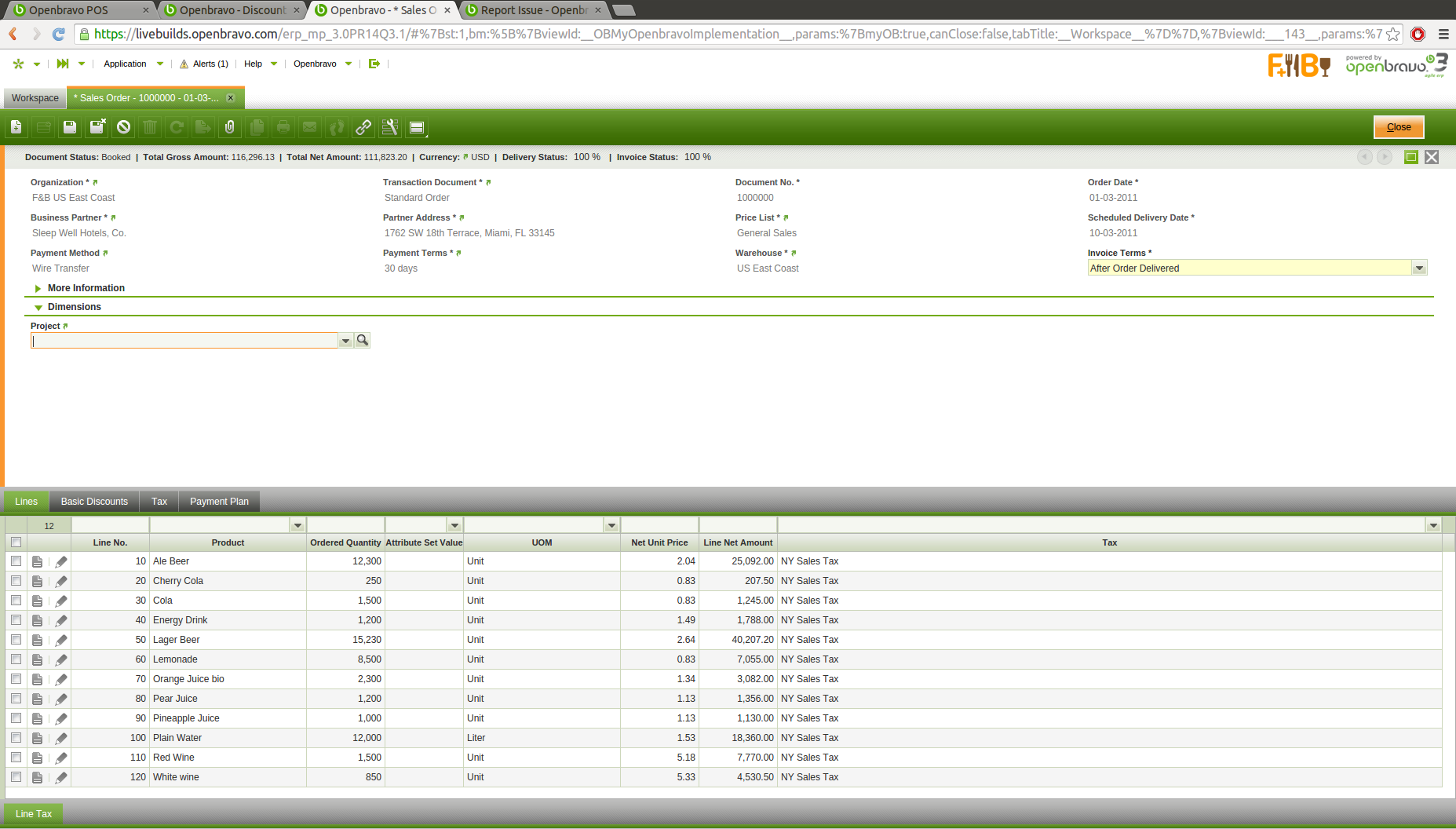Image resolution: width=1456 pixels, height=829 pixels.
Task: Check the Ale Beer line checkbox
Action: (16, 561)
